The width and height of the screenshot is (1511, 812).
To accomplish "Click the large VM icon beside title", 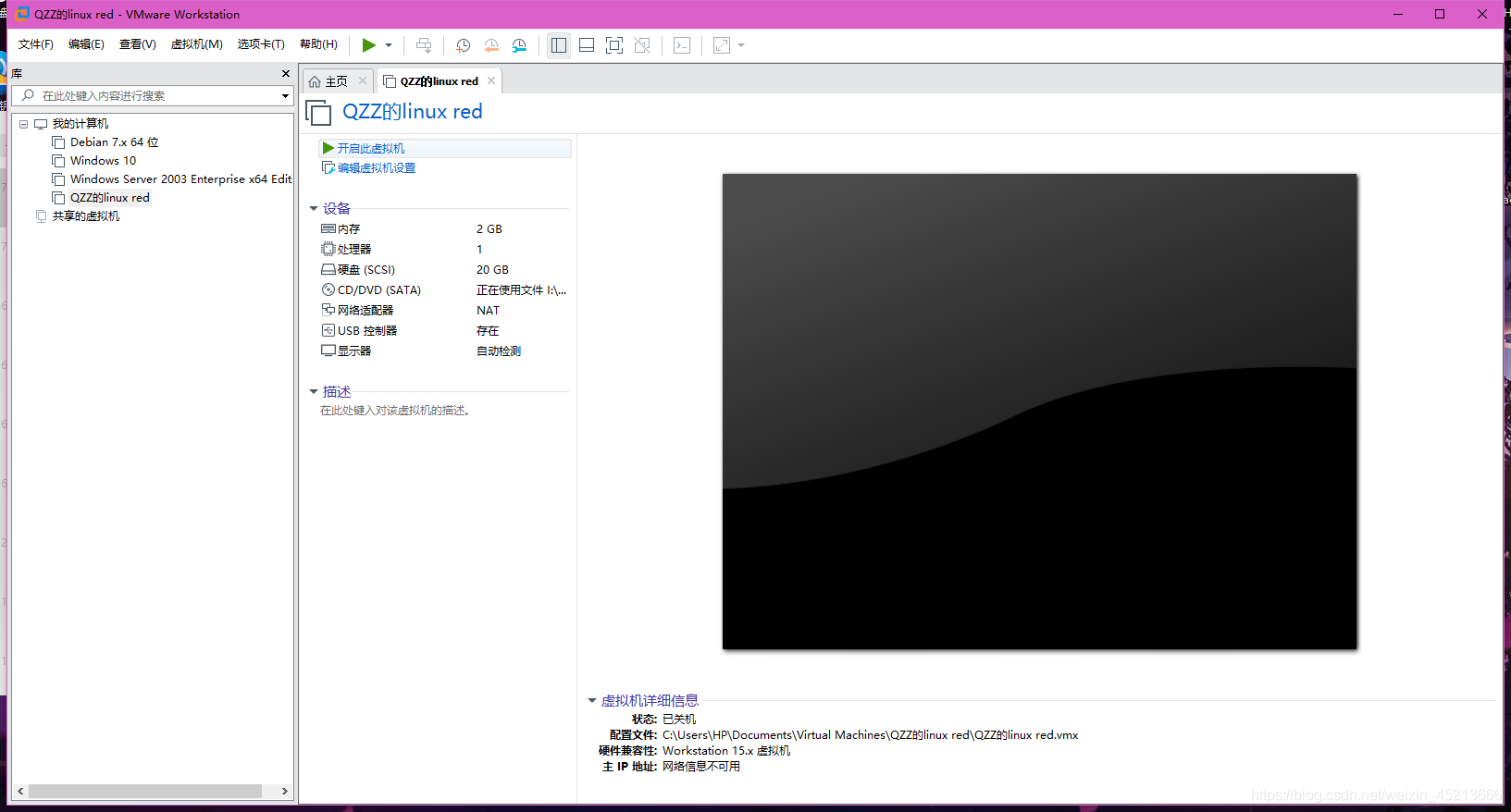I will pos(318,113).
